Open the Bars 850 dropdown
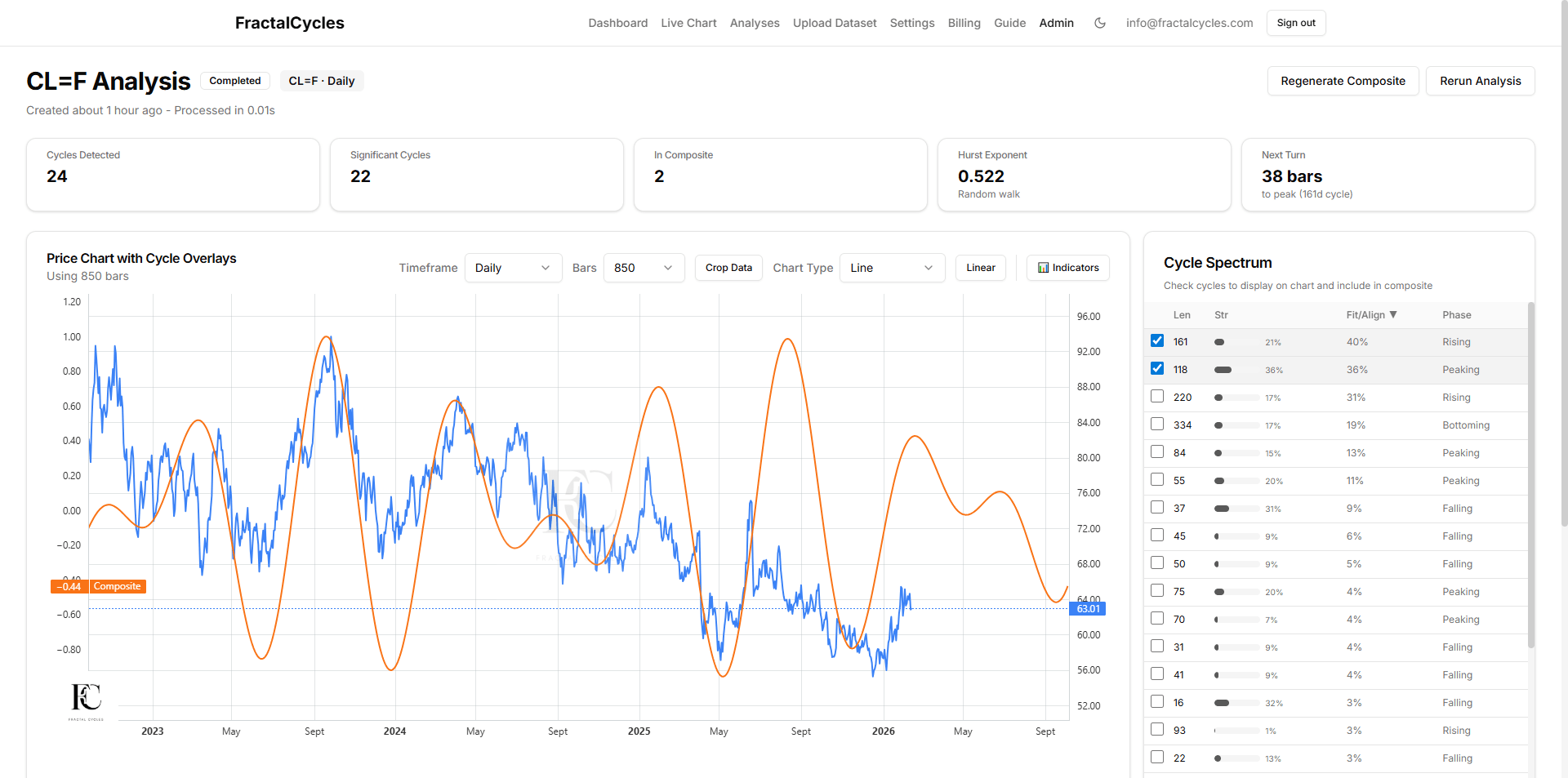1568x778 pixels. click(644, 268)
